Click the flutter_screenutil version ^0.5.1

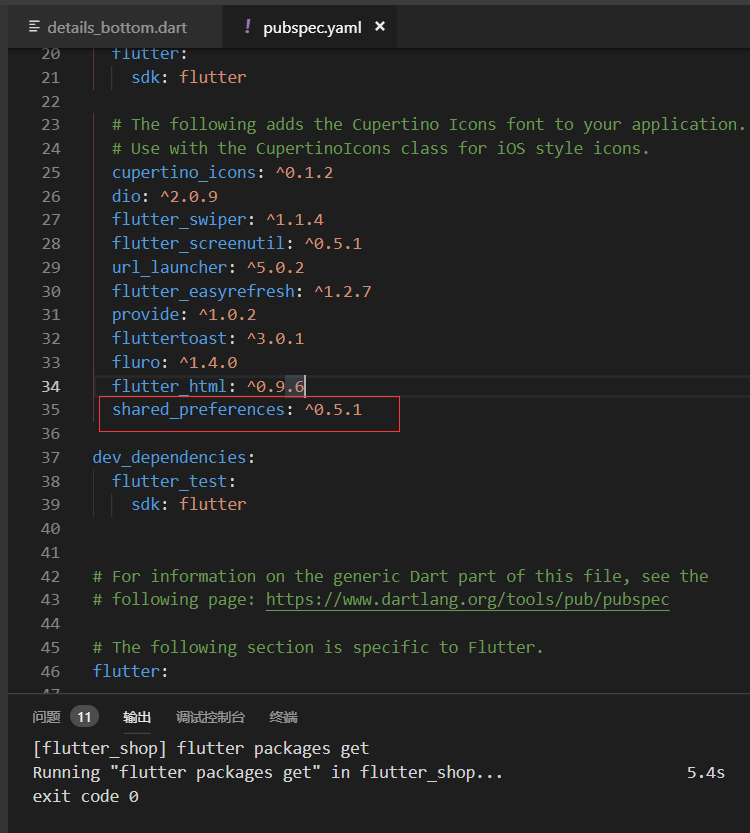pyautogui.click(x=334, y=243)
